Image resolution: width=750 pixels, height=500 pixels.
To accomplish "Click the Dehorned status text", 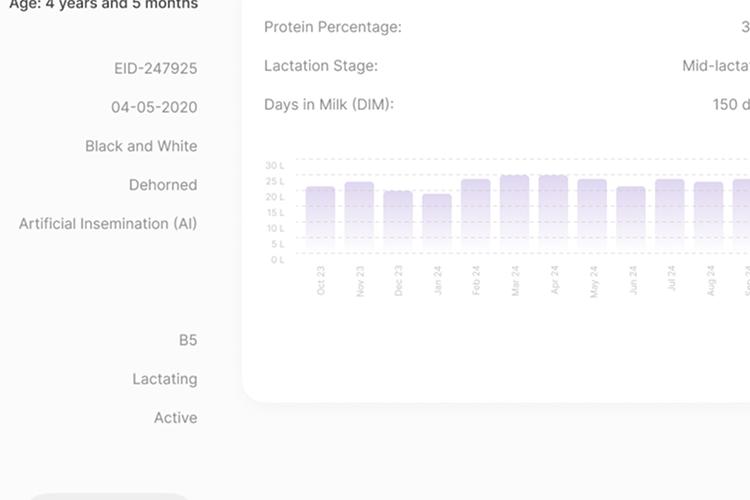I will click(x=163, y=185).
